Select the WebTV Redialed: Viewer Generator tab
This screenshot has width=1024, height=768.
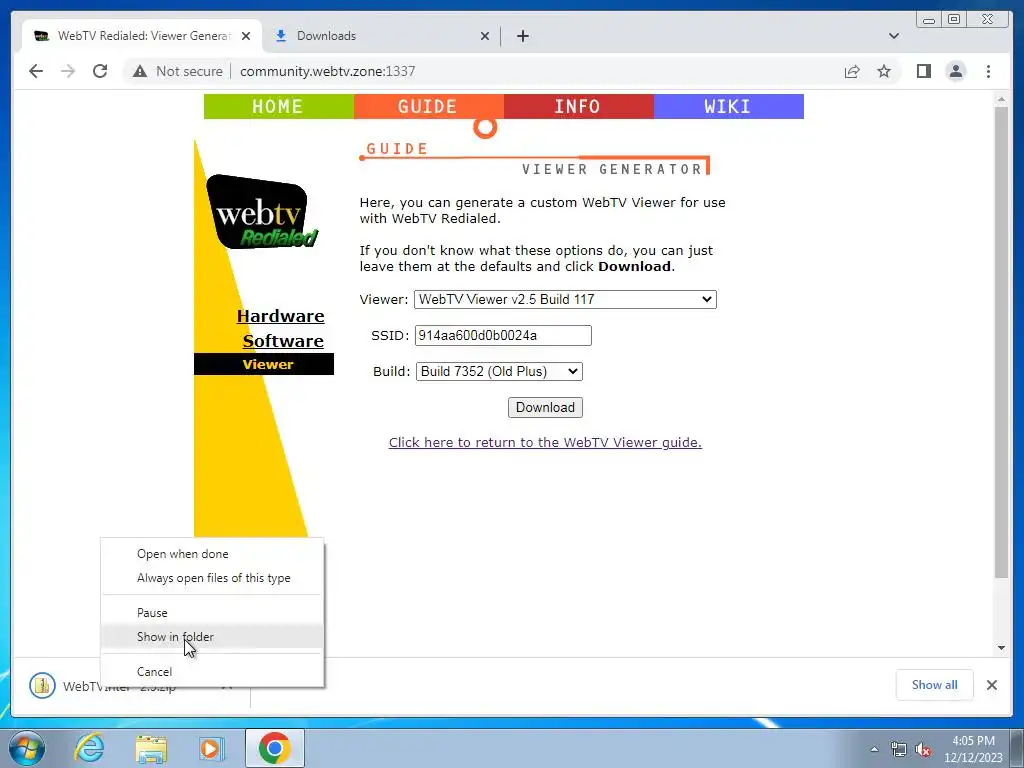pyautogui.click(x=142, y=36)
